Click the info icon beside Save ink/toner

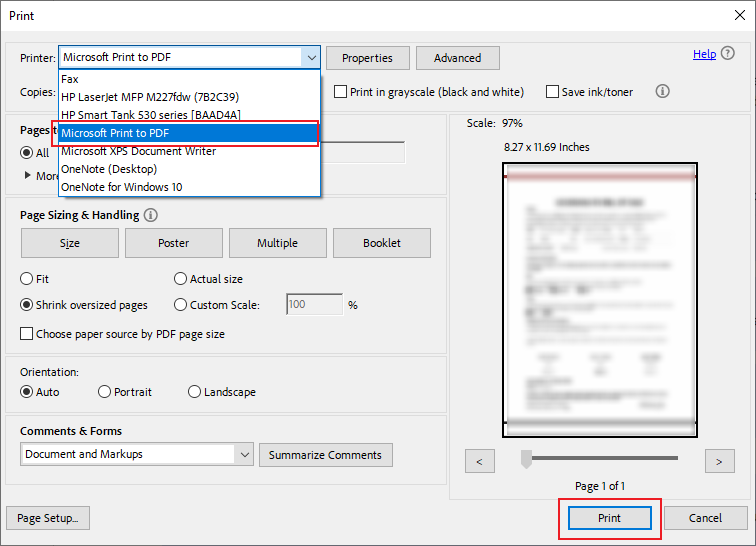click(x=662, y=91)
